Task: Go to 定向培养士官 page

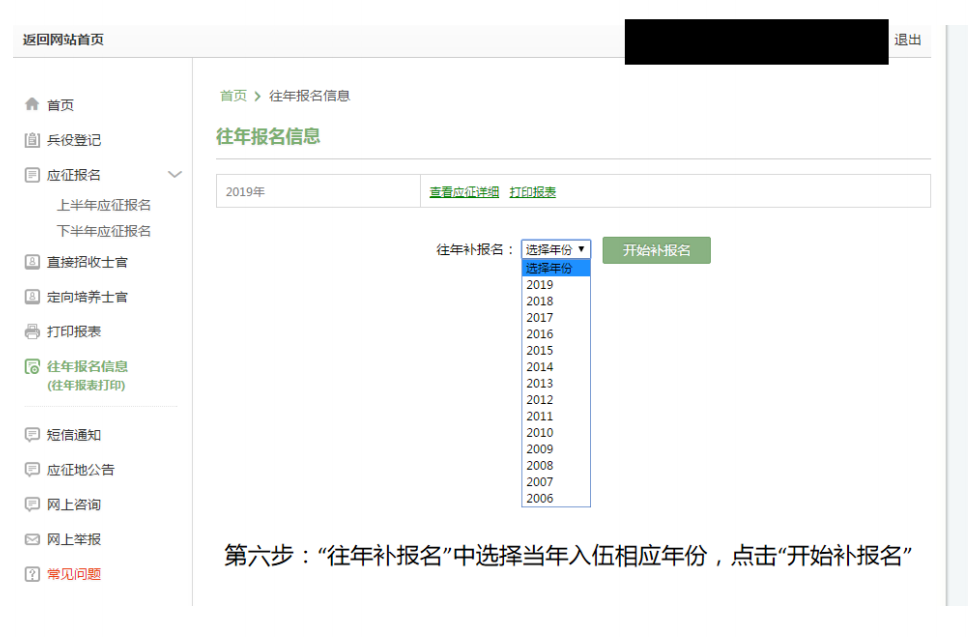Action: [x=87, y=297]
